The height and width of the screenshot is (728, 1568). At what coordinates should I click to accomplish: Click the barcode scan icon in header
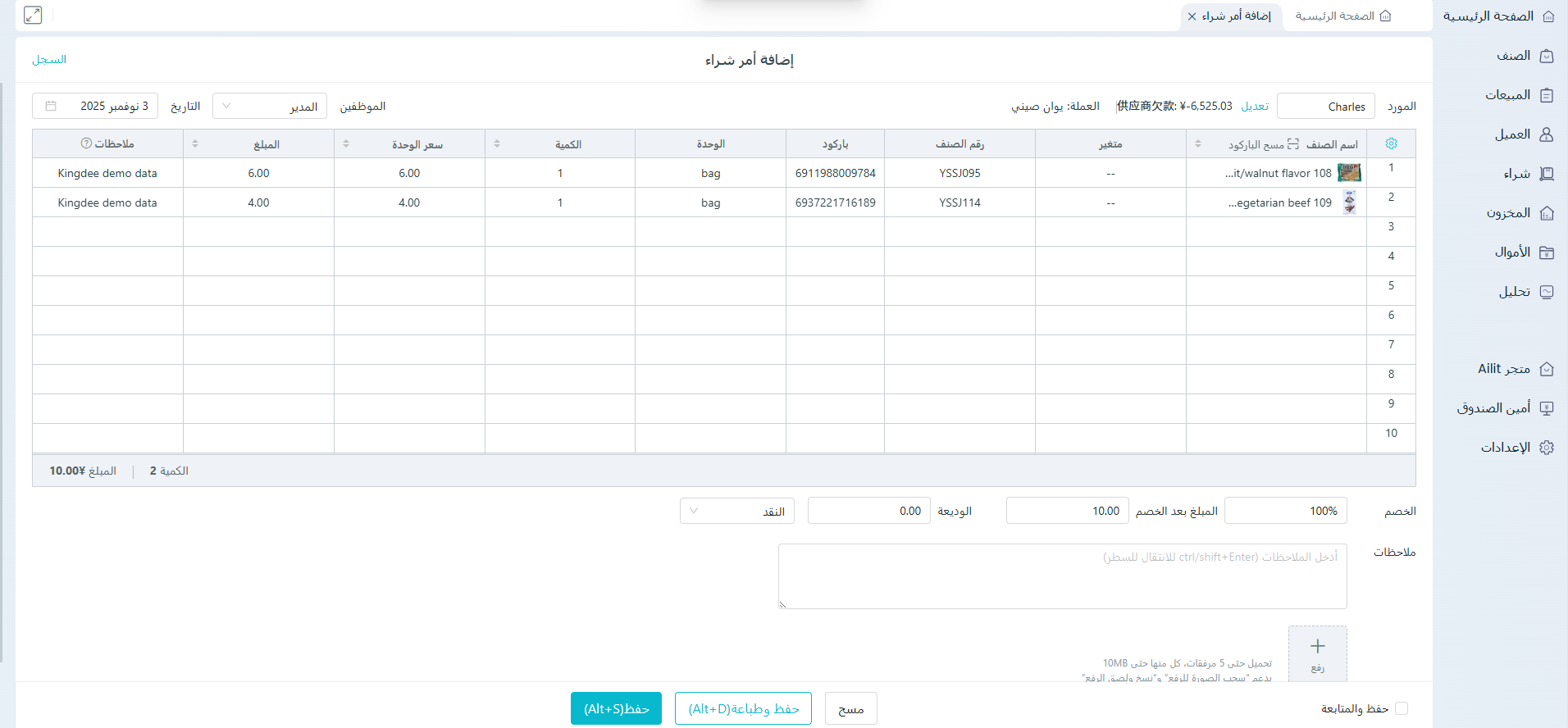(x=1293, y=144)
